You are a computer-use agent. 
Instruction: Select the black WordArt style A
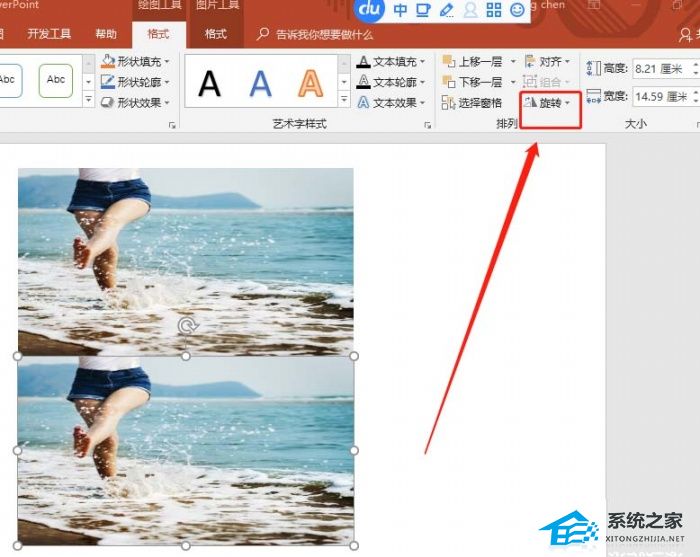click(x=209, y=83)
